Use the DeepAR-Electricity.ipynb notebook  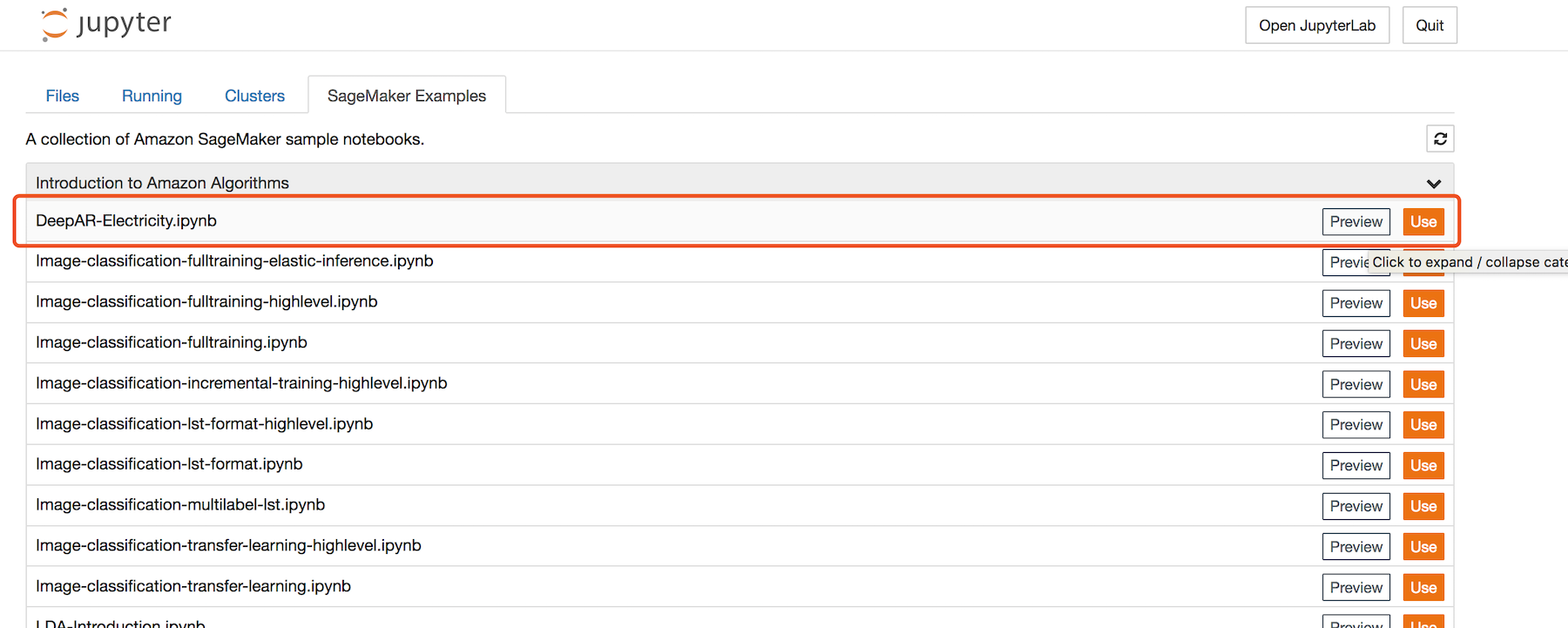pos(1423,222)
